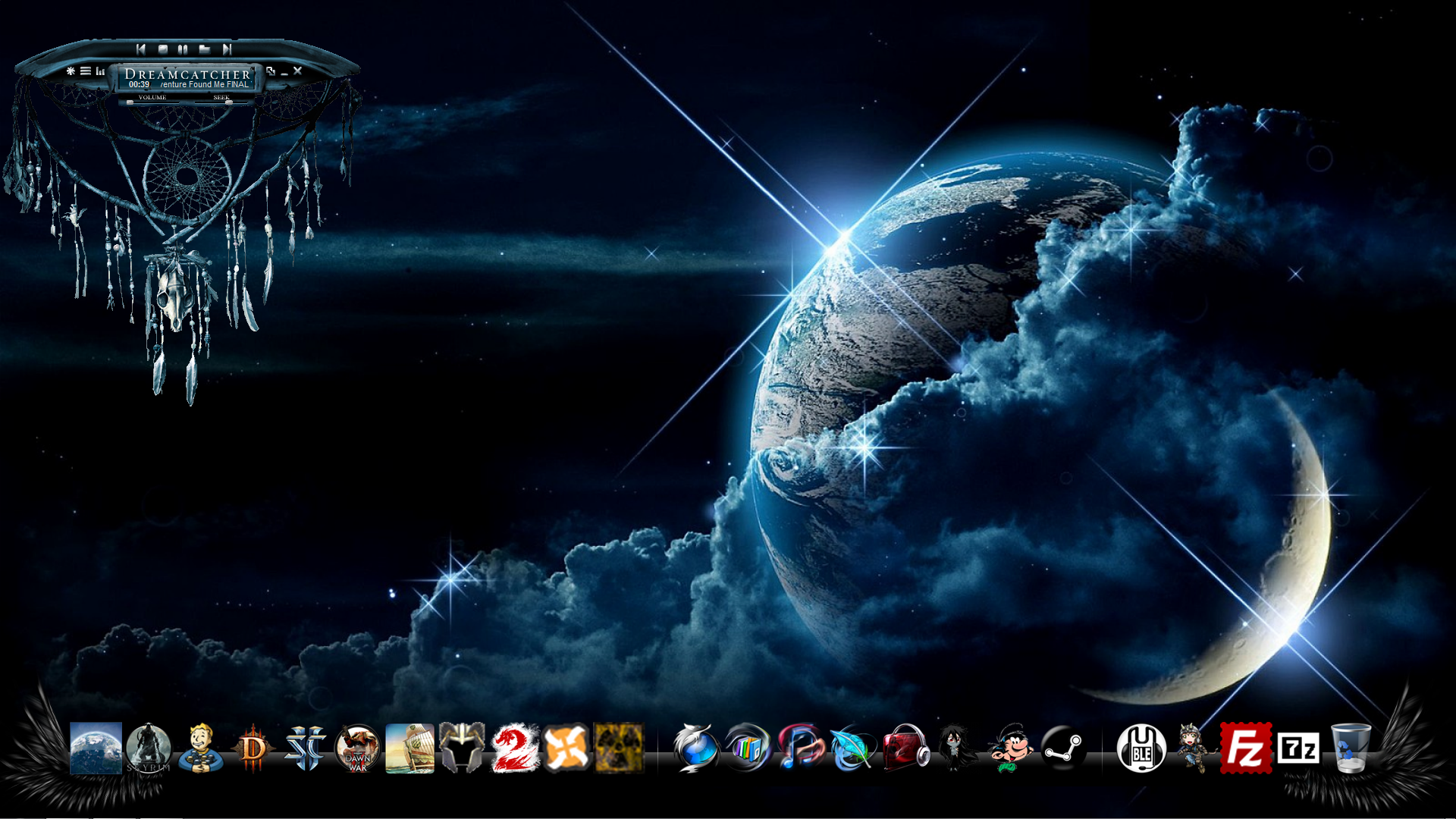Launch Skyrim from the dock
Screen dimensions: 1456x819
149,748
